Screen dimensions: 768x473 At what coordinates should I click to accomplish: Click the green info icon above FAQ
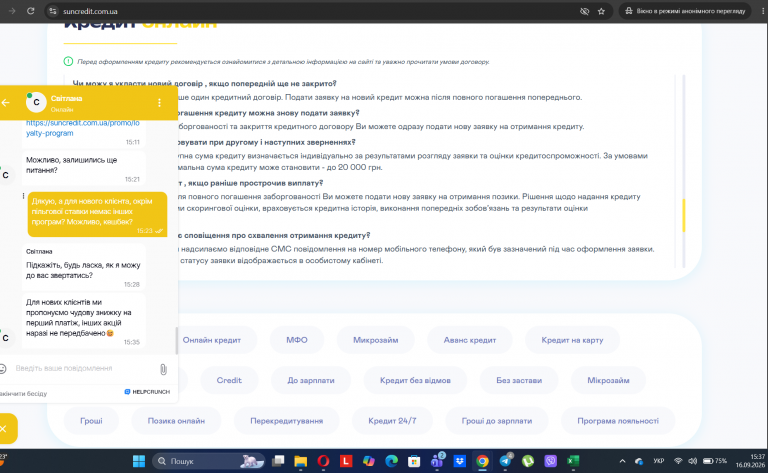[x=68, y=61]
